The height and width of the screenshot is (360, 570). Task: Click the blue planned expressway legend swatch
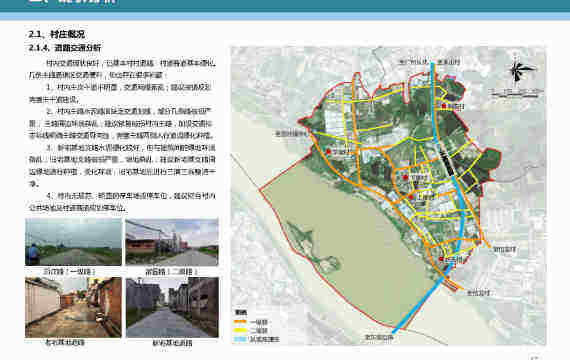[240, 339]
